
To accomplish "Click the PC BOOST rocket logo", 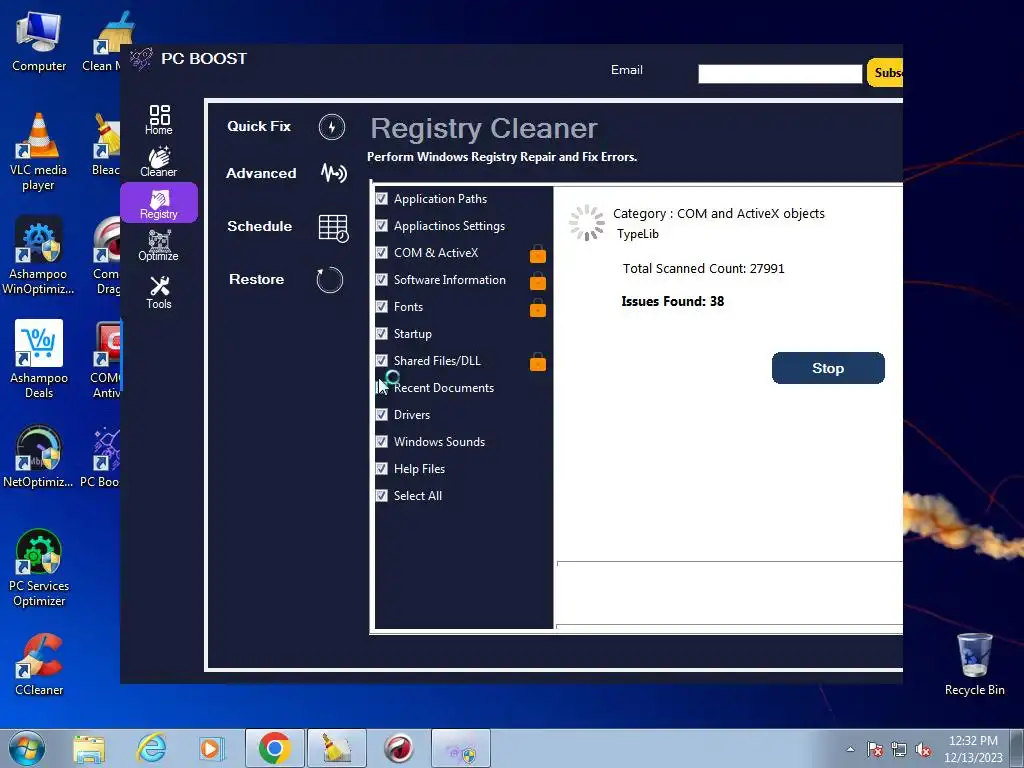I will coord(141,59).
